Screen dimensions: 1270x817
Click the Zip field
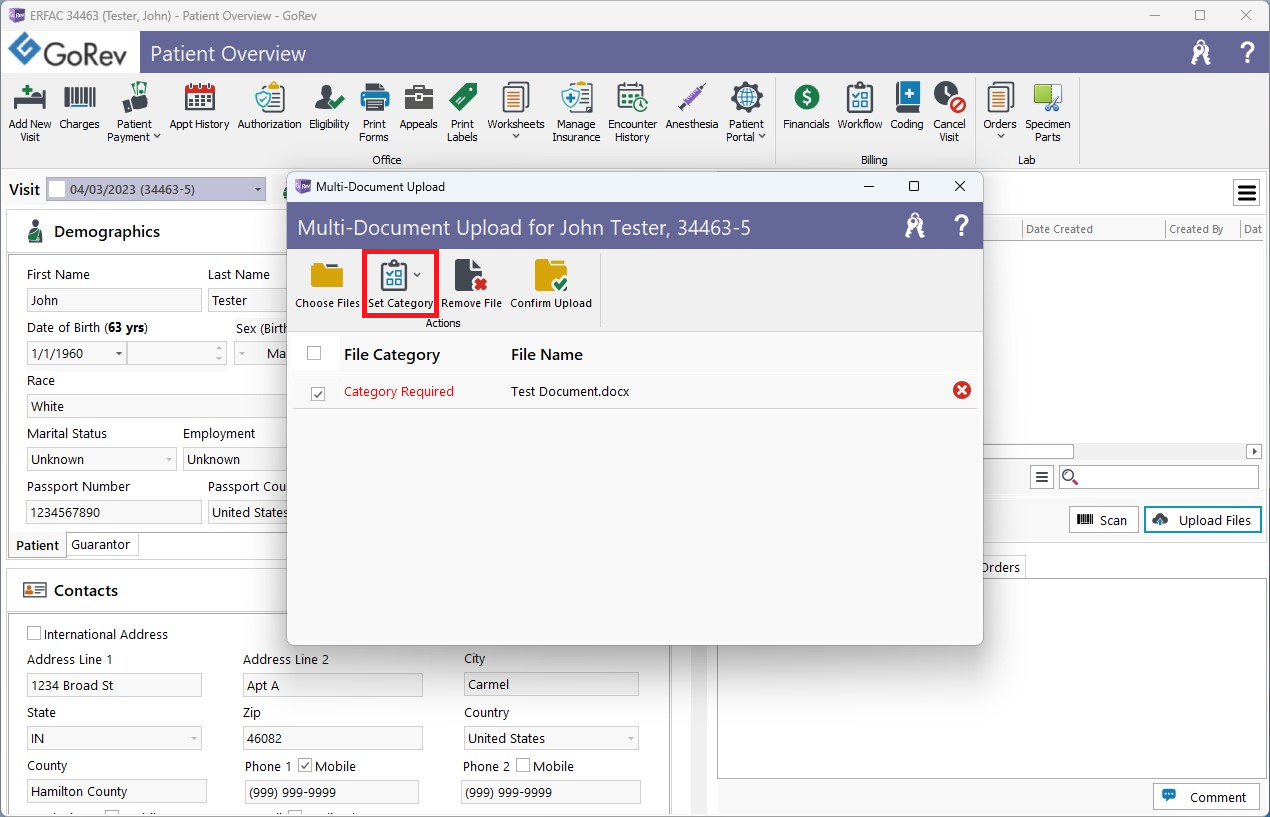coord(333,738)
